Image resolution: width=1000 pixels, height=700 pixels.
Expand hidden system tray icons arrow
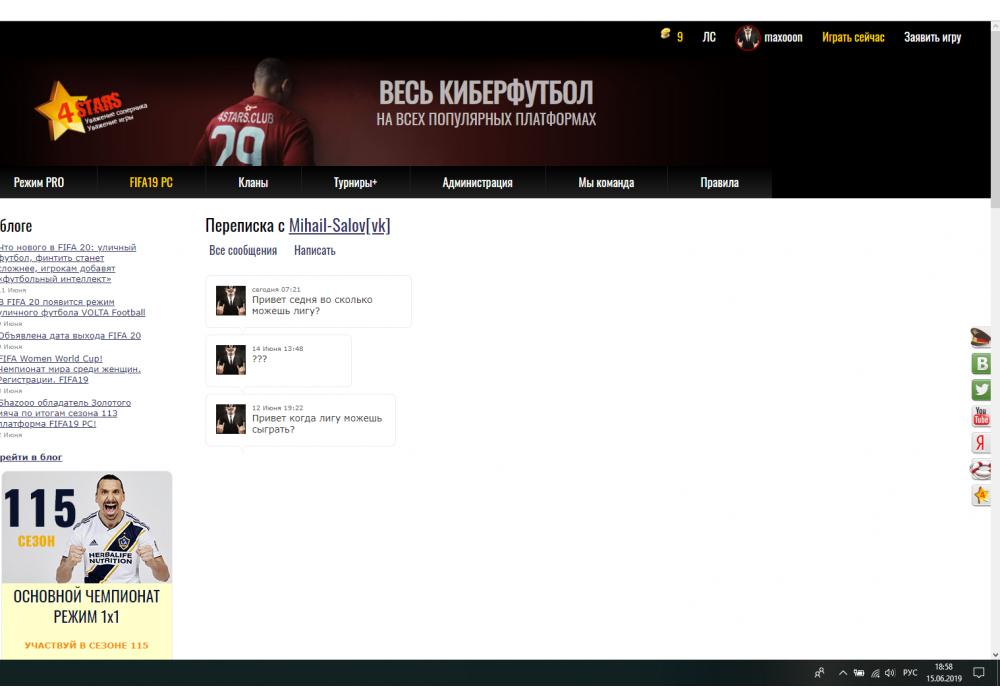point(843,673)
